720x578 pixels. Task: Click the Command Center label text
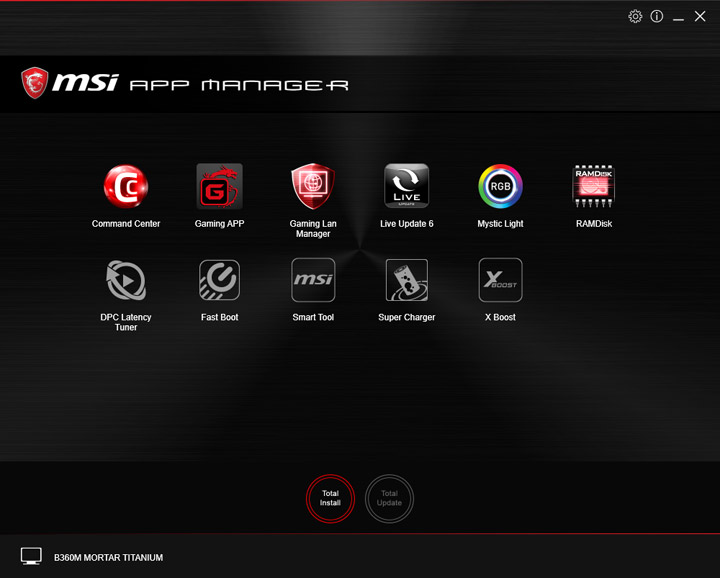(126, 224)
